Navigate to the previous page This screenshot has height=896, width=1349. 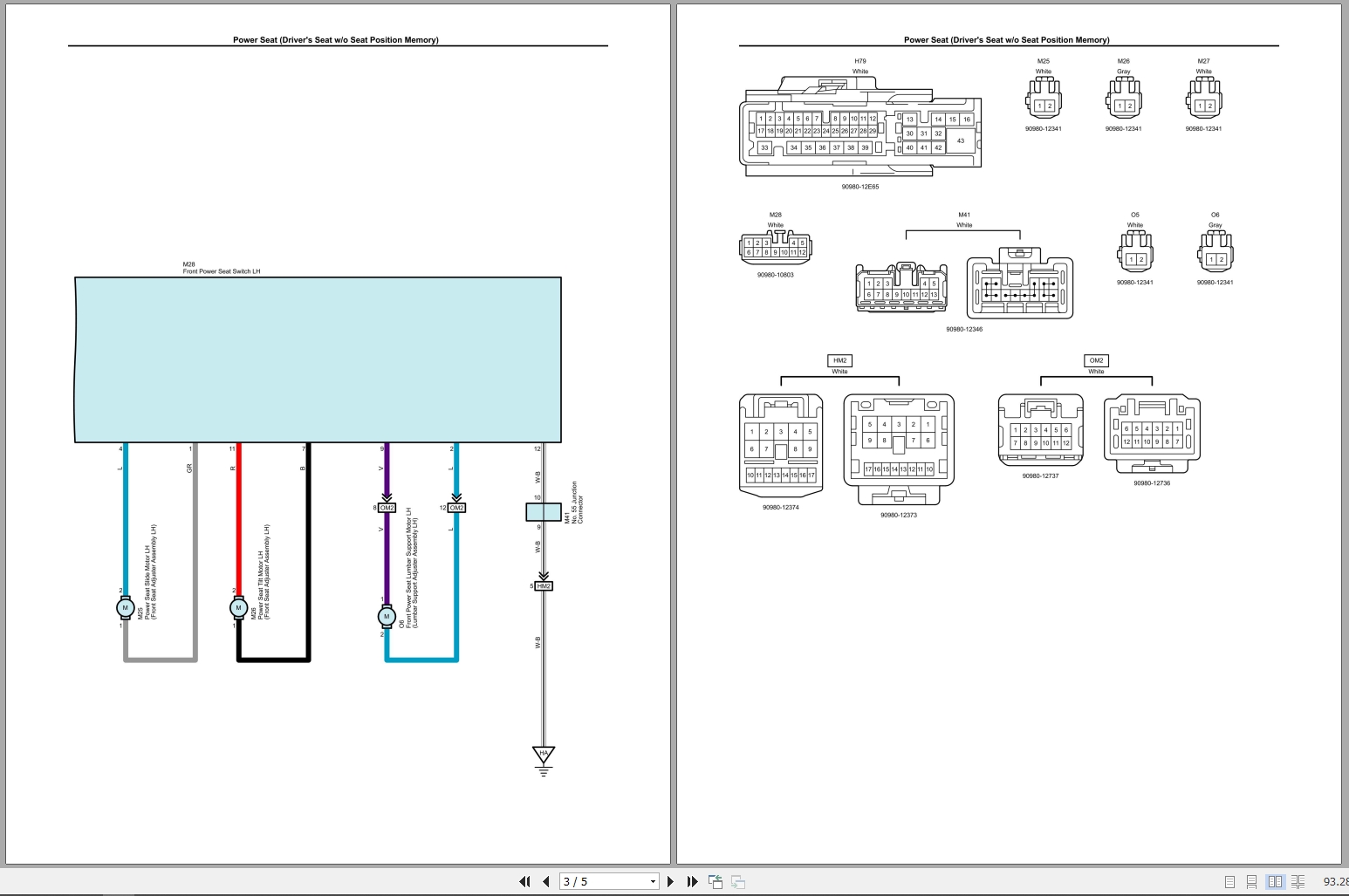click(545, 881)
